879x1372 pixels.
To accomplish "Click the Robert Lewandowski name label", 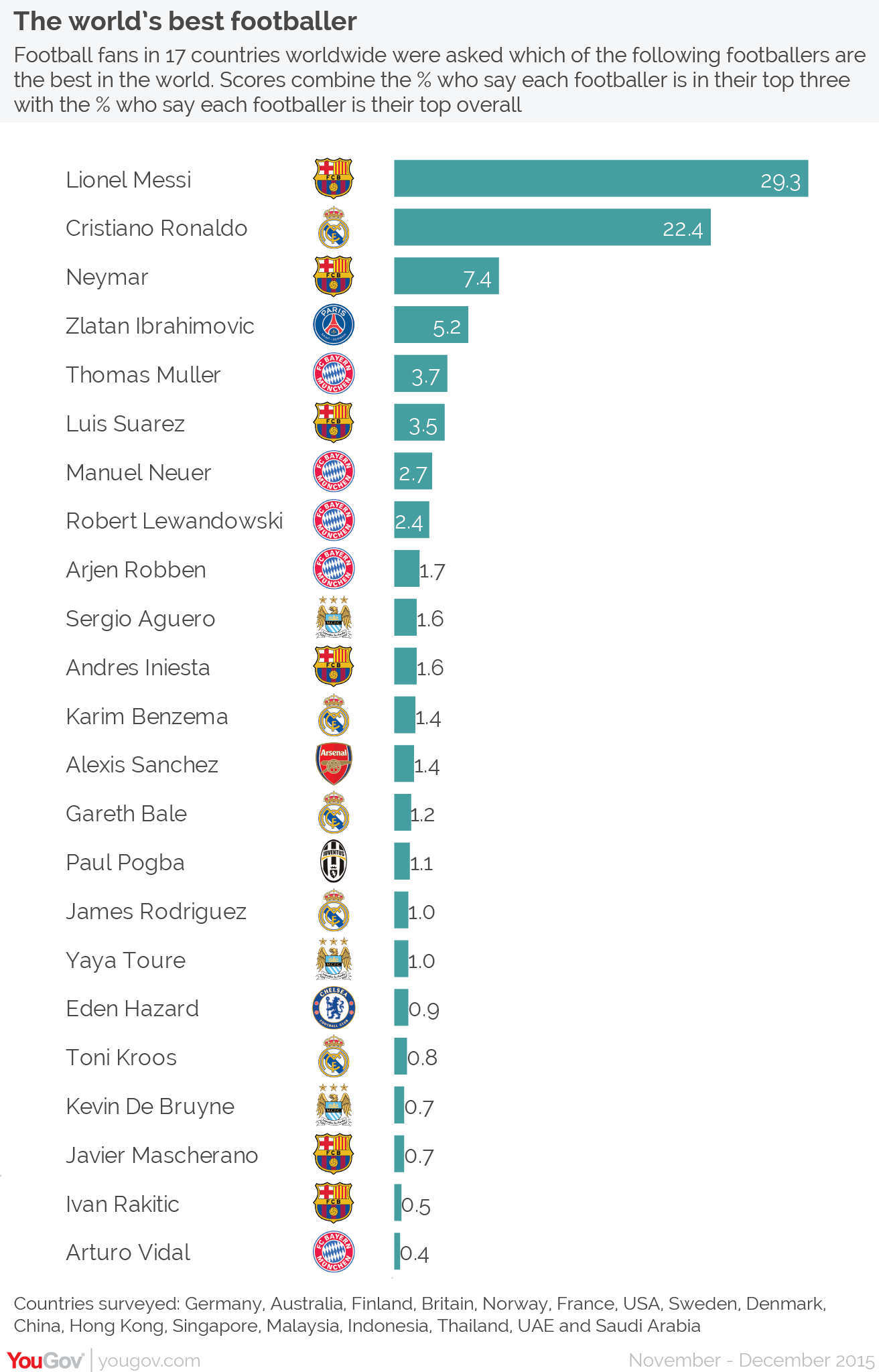I will tap(174, 521).
